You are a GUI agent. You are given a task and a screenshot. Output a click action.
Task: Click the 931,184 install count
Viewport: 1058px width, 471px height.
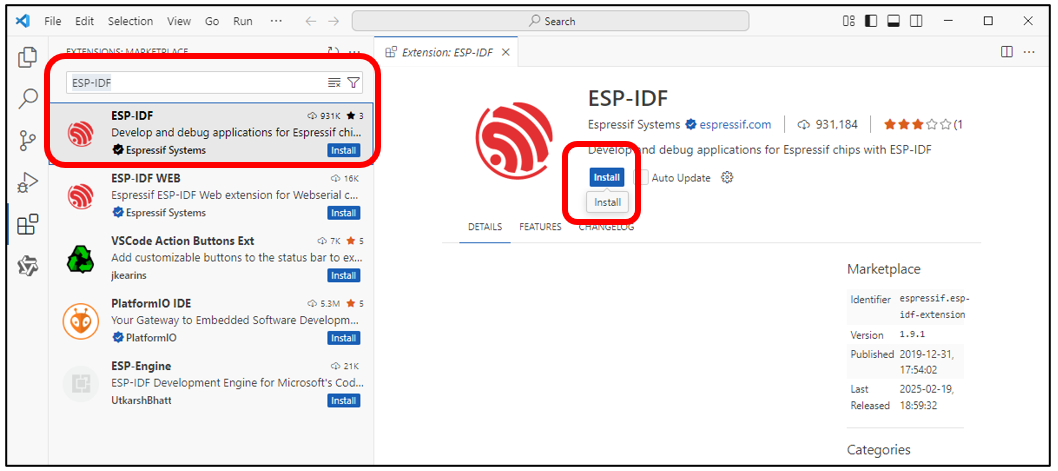[837, 124]
